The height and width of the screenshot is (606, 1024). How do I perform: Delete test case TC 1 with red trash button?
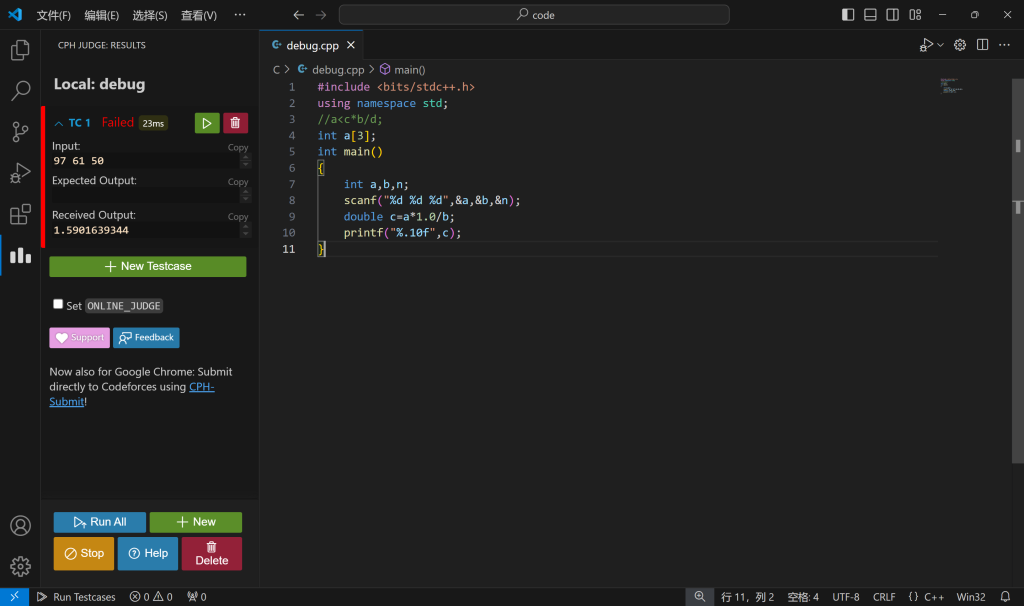pos(235,123)
